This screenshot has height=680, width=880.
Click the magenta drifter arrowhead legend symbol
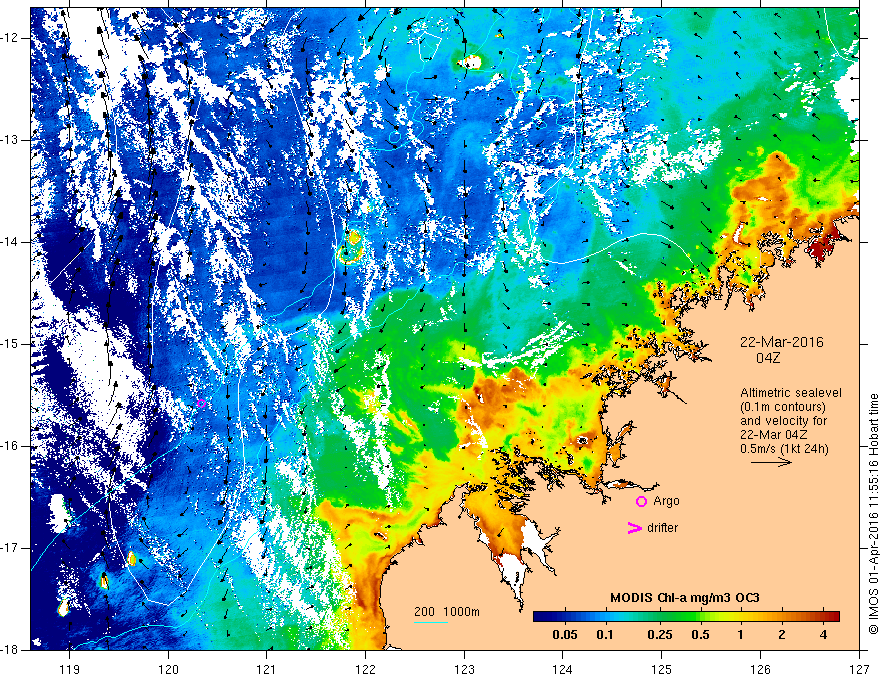tap(634, 528)
